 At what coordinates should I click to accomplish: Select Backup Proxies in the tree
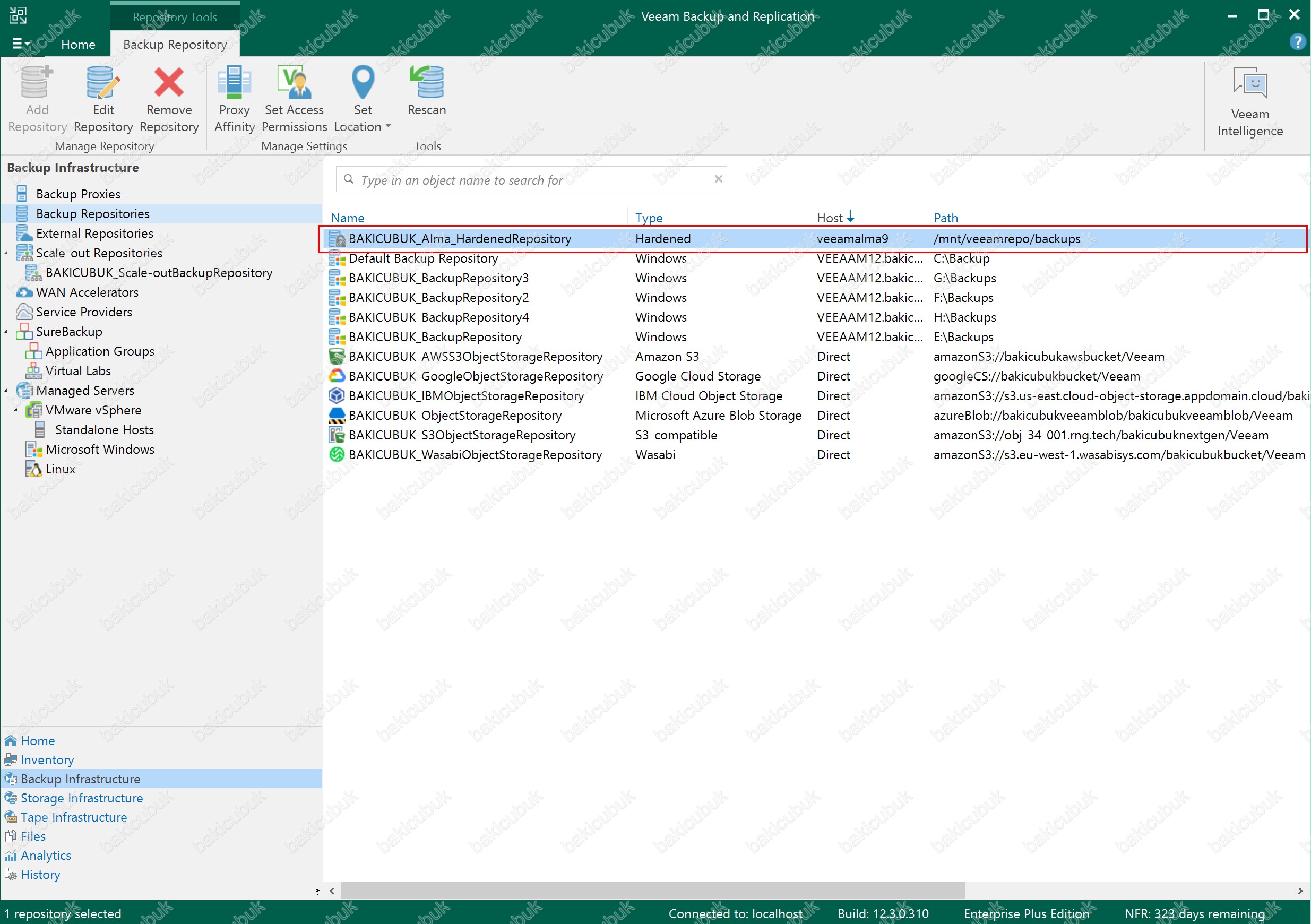(78, 194)
